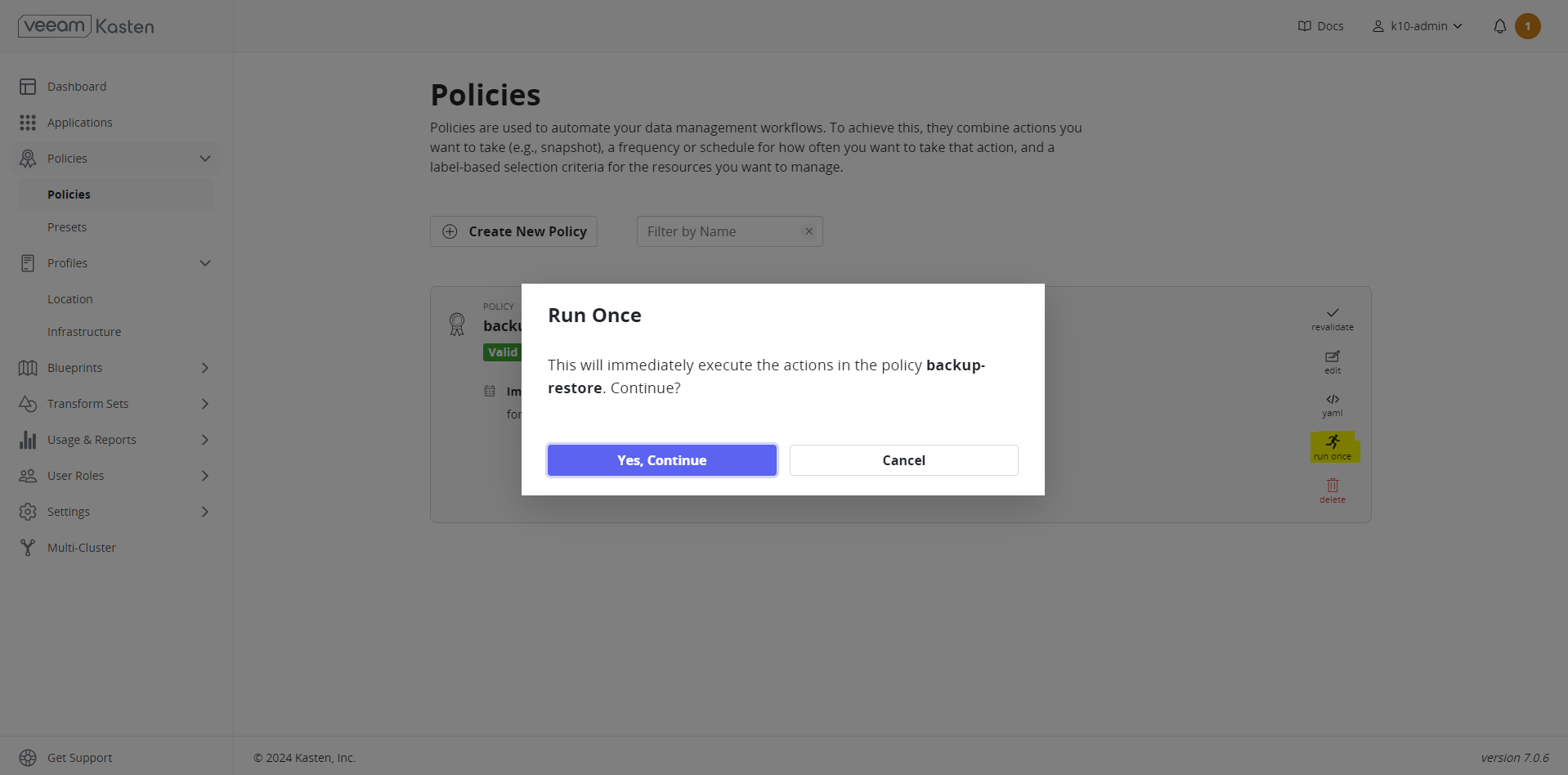This screenshot has height=775, width=1568.
Task: Click the red delete trash icon
Action: point(1333,486)
